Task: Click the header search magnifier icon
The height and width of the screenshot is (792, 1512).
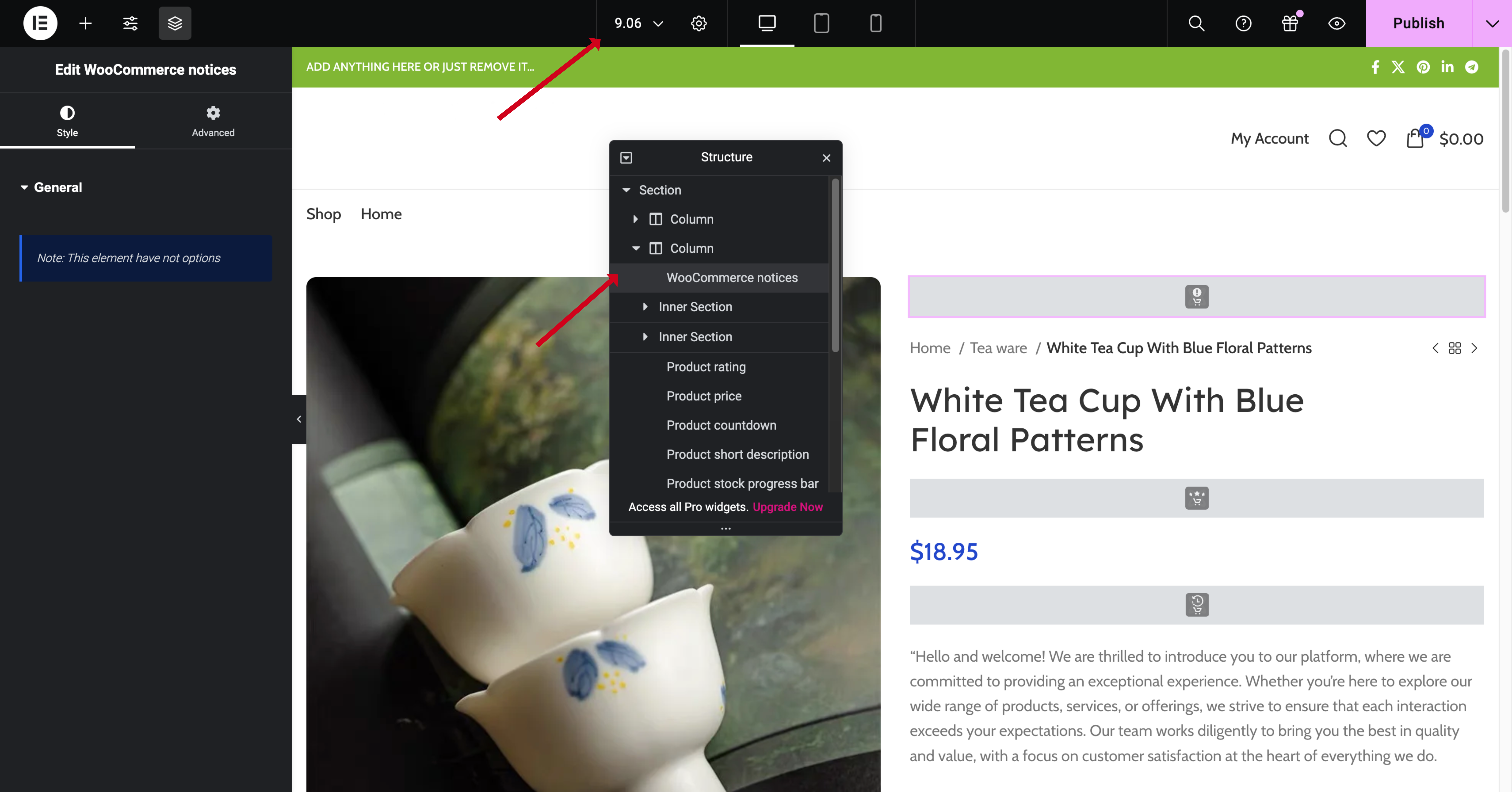Action: [x=1338, y=138]
